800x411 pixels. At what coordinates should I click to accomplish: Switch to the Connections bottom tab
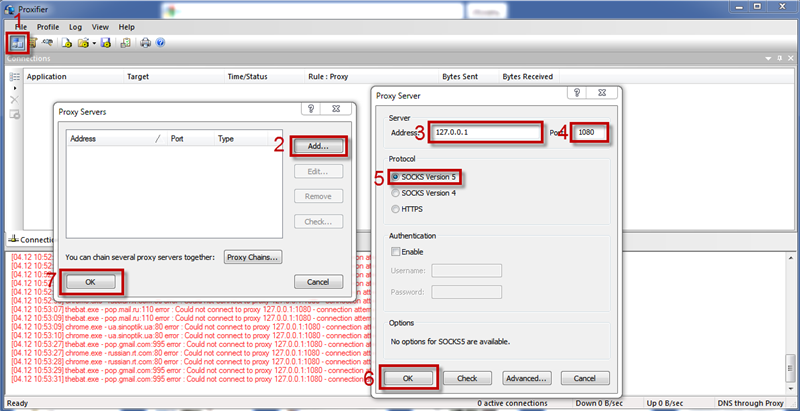pyautogui.click(x=32, y=239)
